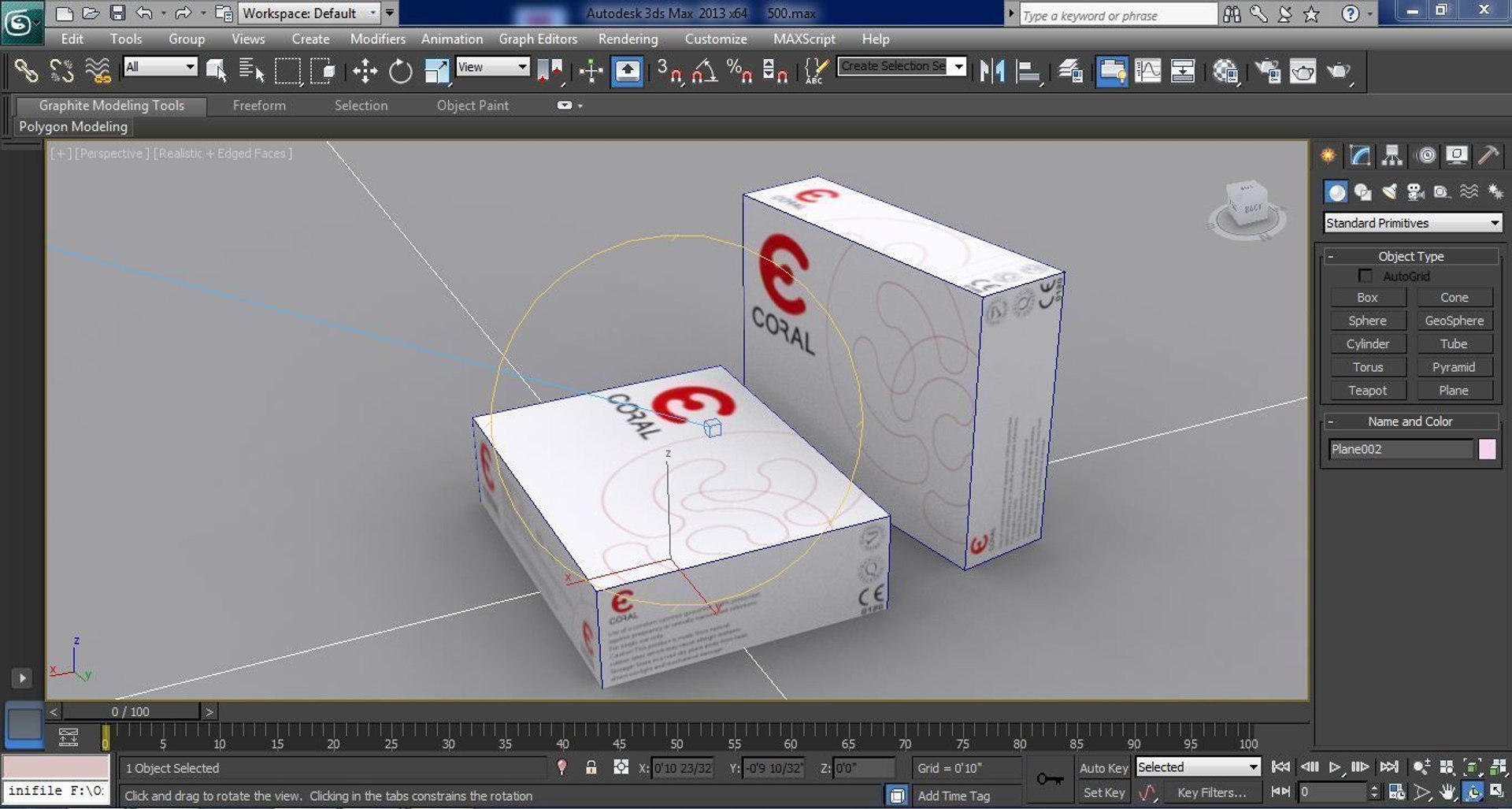The width and height of the screenshot is (1512, 809).
Task: Toggle the 3D Snaps button
Action: [669, 72]
